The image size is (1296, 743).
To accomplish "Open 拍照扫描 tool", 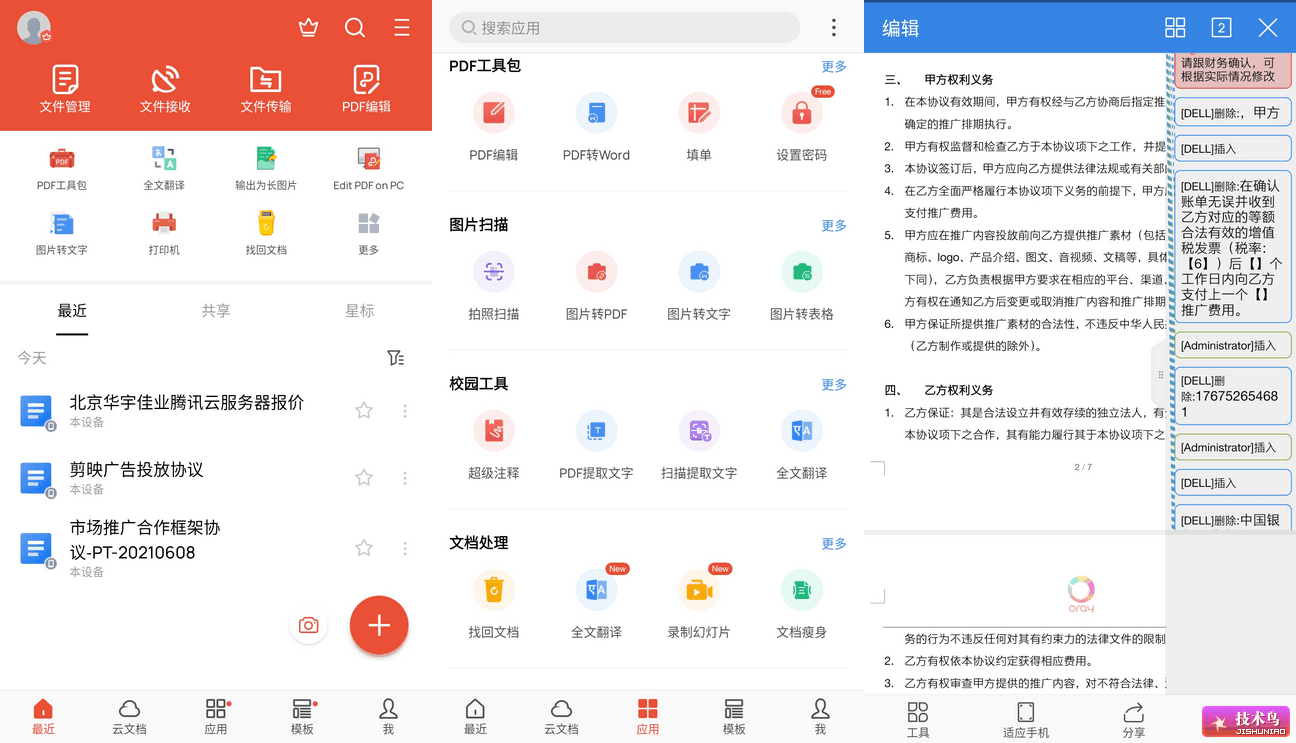I will [494, 286].
